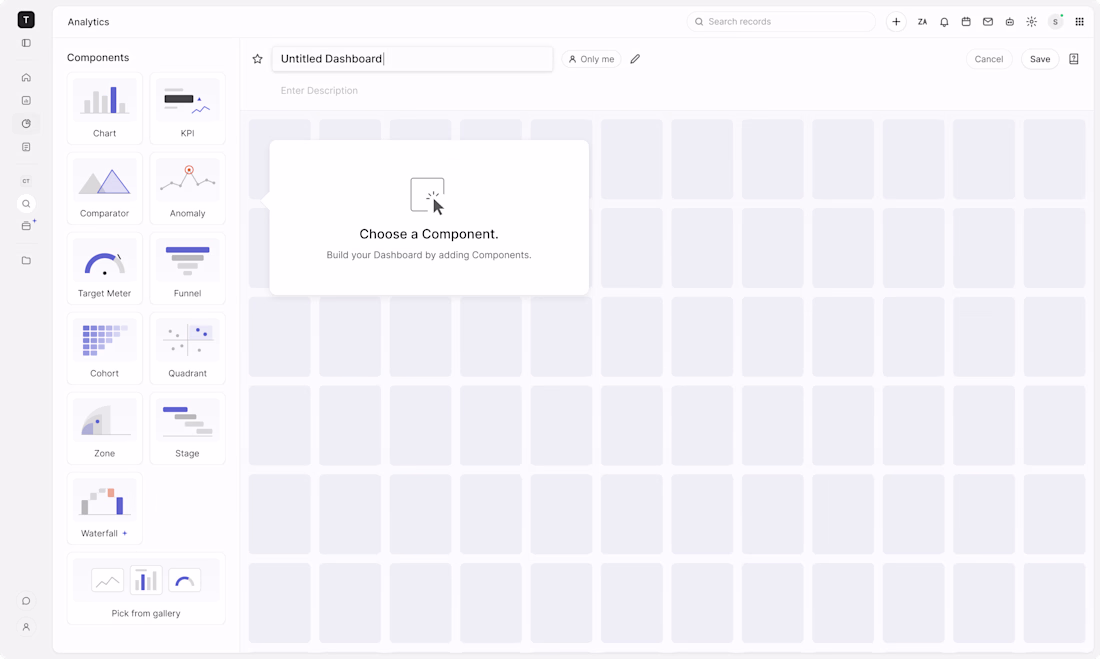This screenshot has height=659, width=1100.
Task: Open the Analytics pie icon in sidebar
Action: (x=26, y=124)
